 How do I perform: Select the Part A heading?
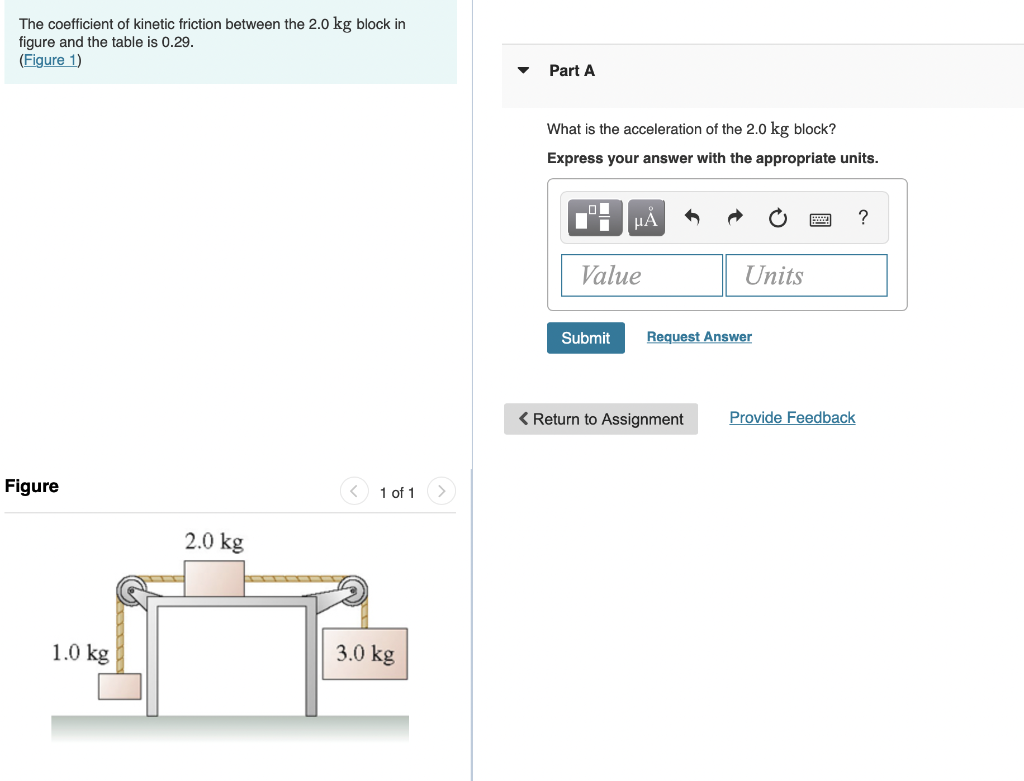pos(571,70)
